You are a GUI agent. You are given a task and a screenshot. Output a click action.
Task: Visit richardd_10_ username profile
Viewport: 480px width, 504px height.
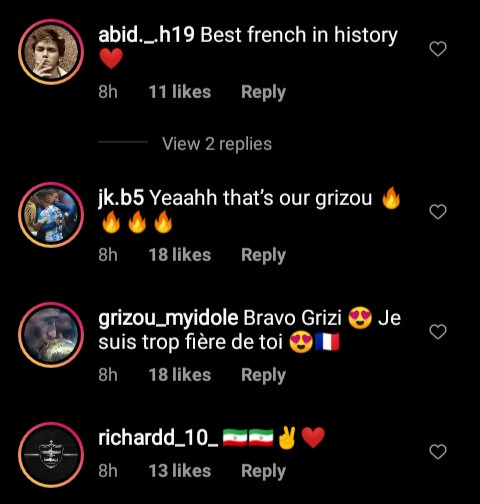[158, 438]
